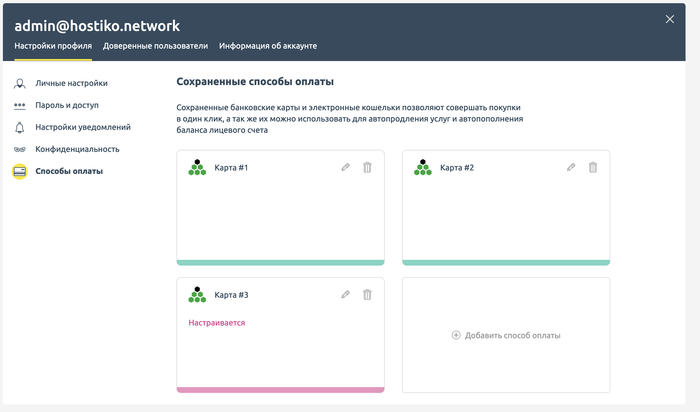Click the green logo on Карта #1
Viewport: 700px width, 412px height.
pos(197,167)
